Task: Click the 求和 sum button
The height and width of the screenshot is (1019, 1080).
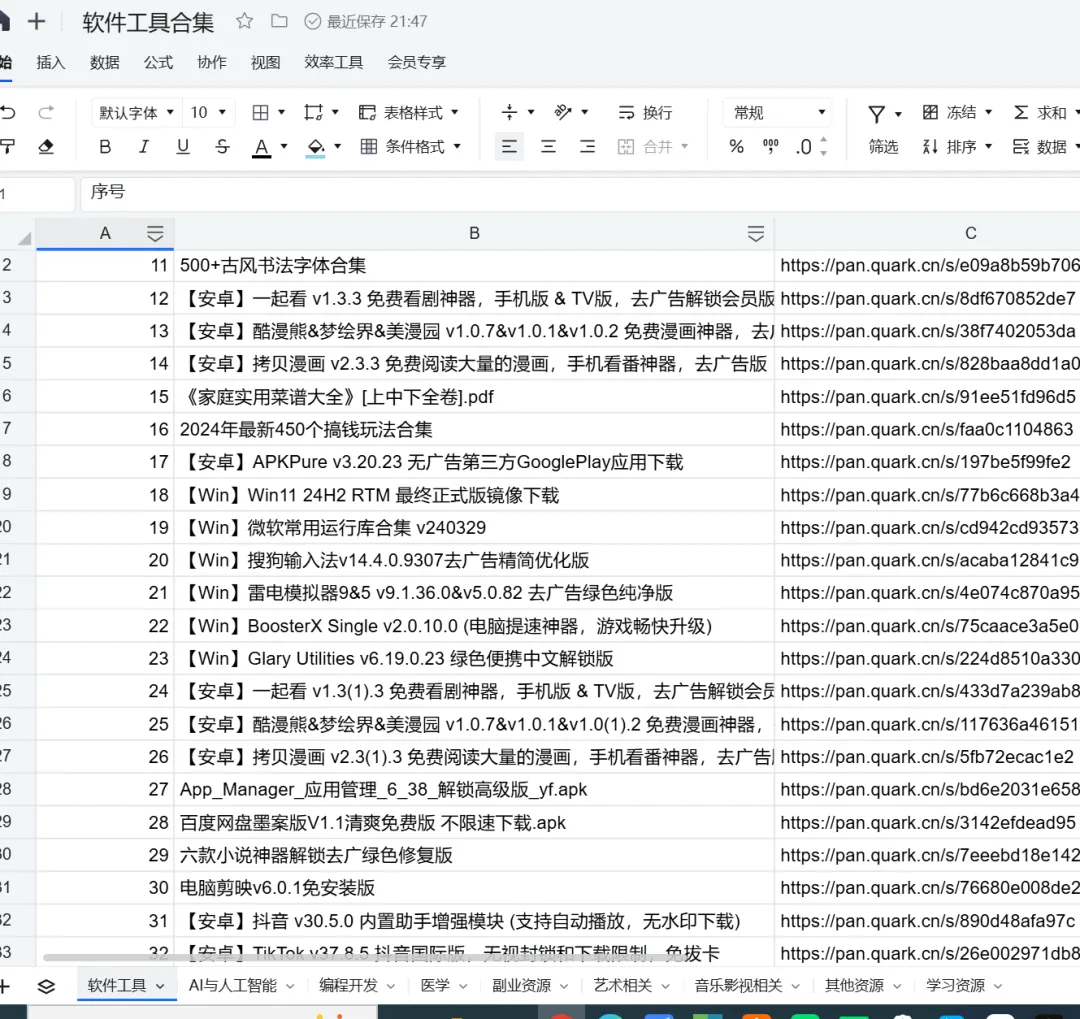Action: (x=1041, y=112)
